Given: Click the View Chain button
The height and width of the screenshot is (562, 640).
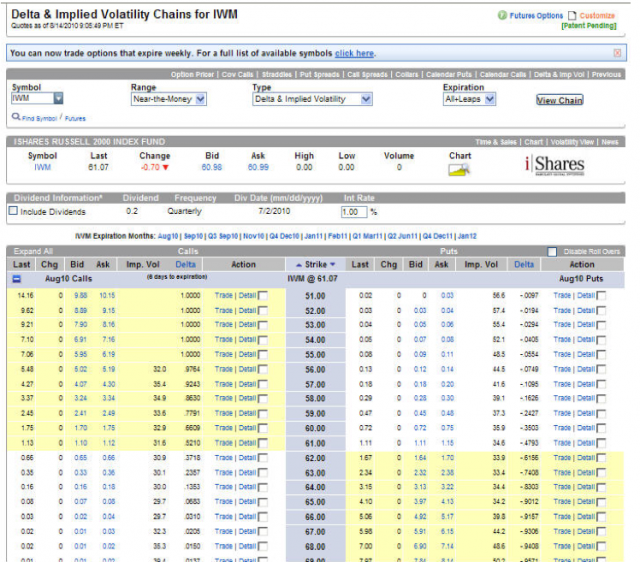Looking at the screenshot, I should 560,100.
